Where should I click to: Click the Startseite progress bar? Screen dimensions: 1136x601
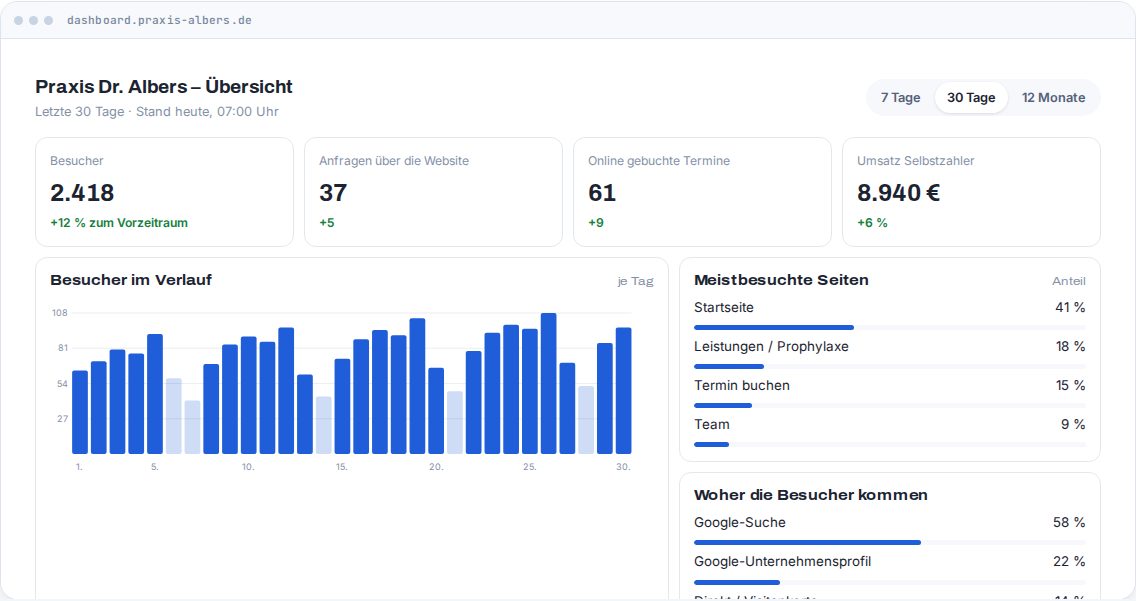click(890, 327)
